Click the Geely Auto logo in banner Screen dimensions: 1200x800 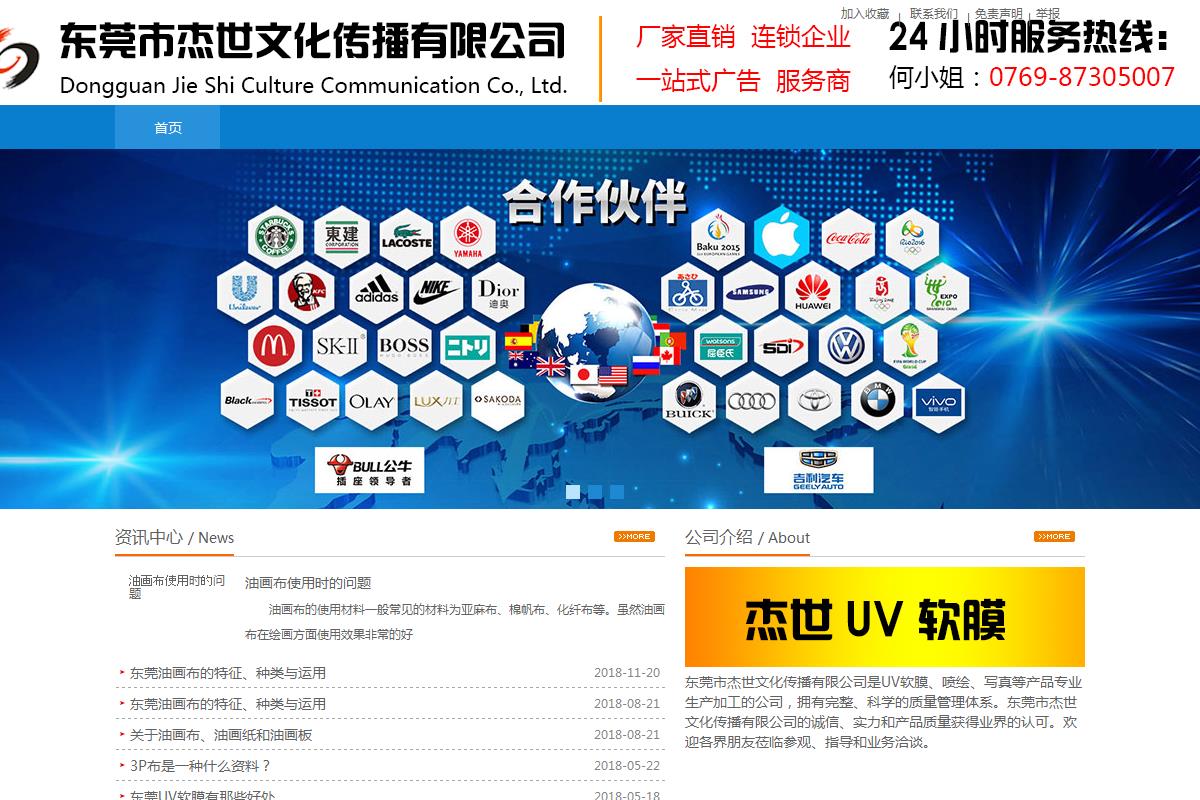819,470
